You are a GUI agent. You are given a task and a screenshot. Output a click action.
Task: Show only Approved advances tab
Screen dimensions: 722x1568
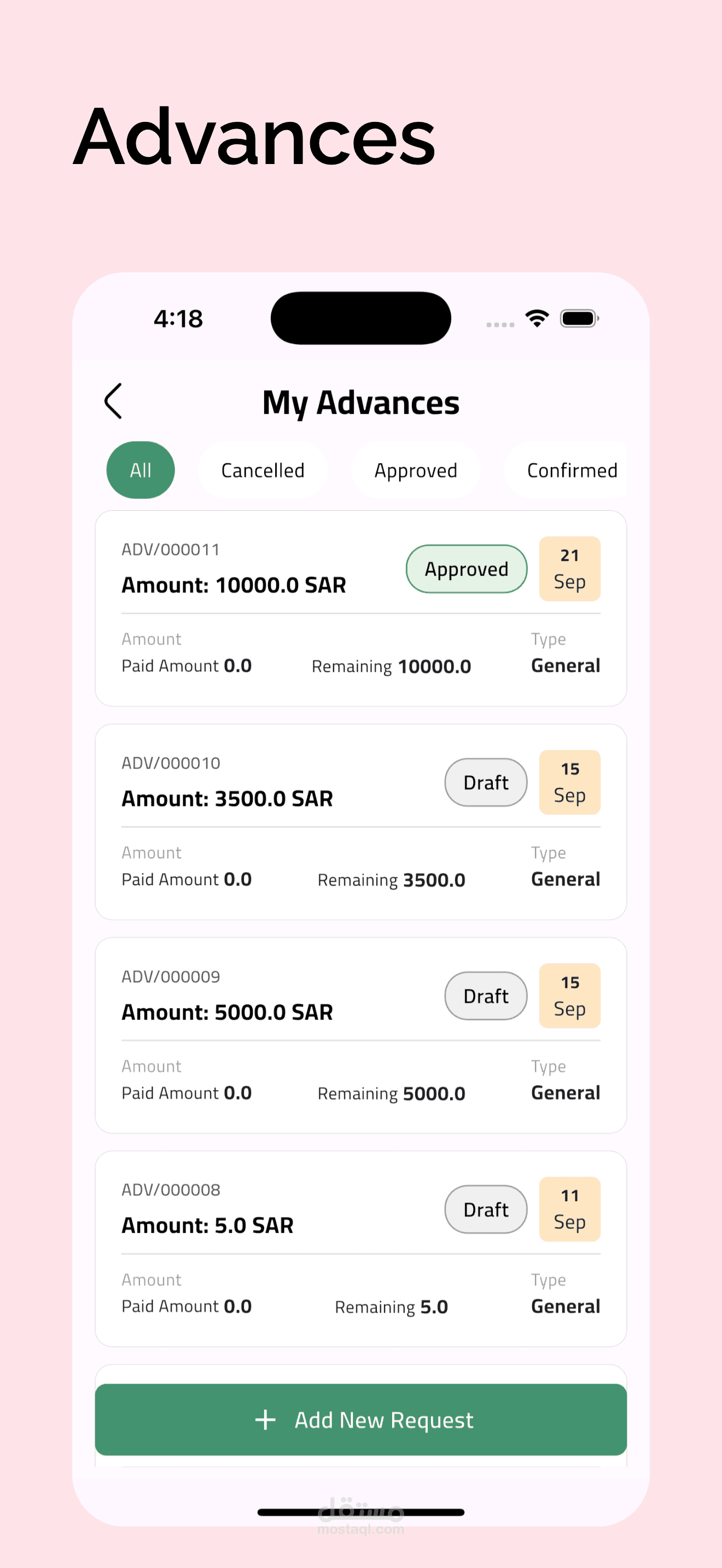coord(416,470)
